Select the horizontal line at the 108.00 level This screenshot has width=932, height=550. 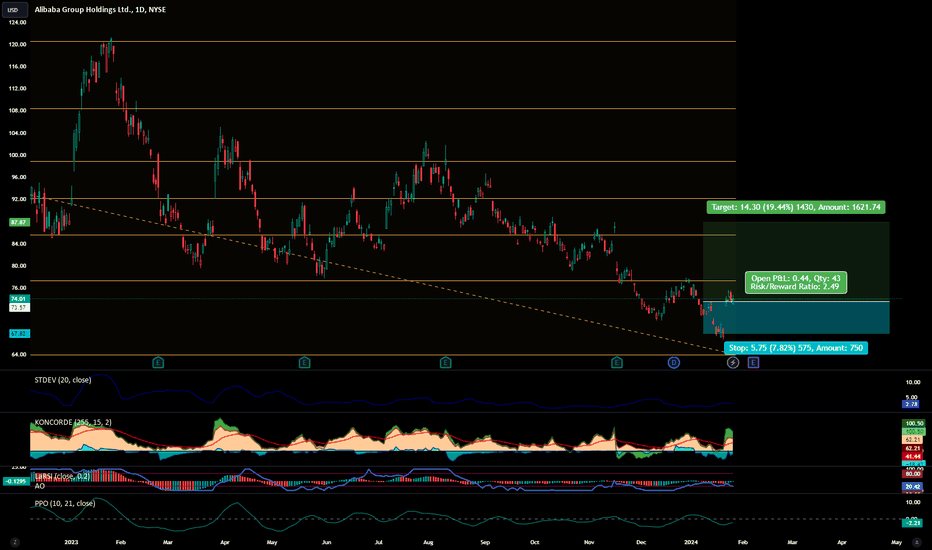point(383,109)
